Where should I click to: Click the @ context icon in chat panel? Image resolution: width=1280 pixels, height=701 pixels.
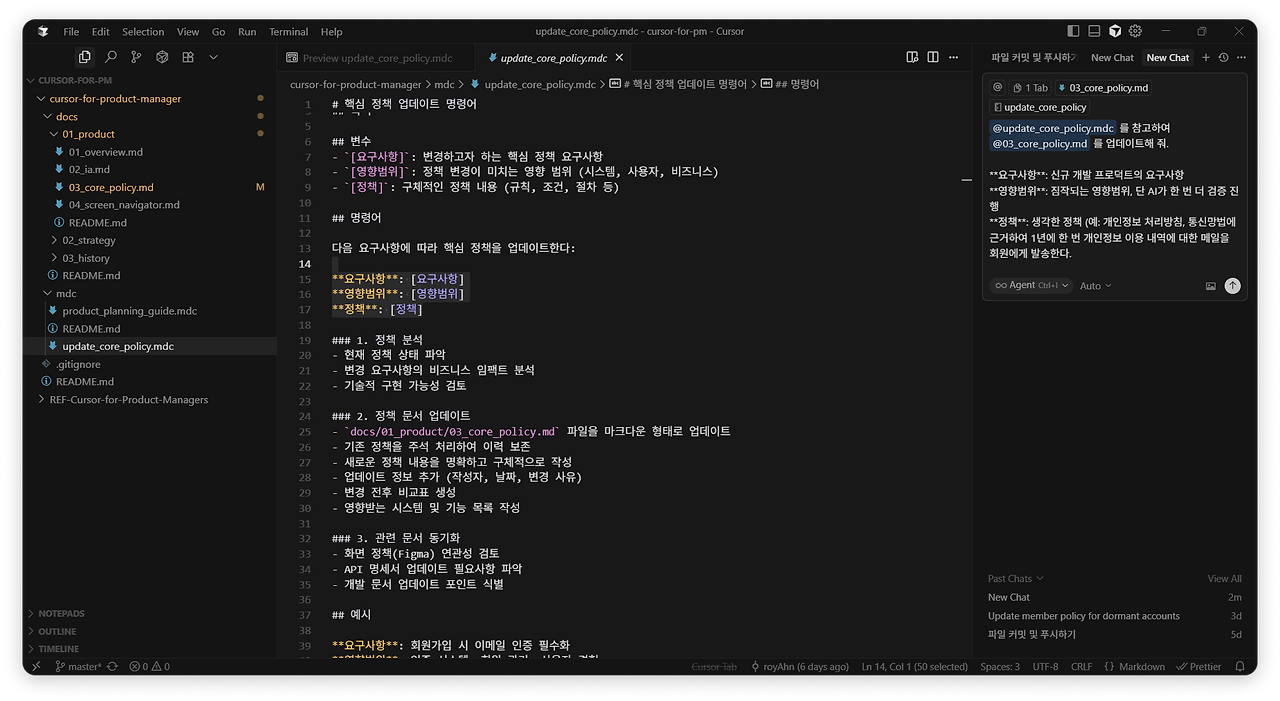(996, 87)
